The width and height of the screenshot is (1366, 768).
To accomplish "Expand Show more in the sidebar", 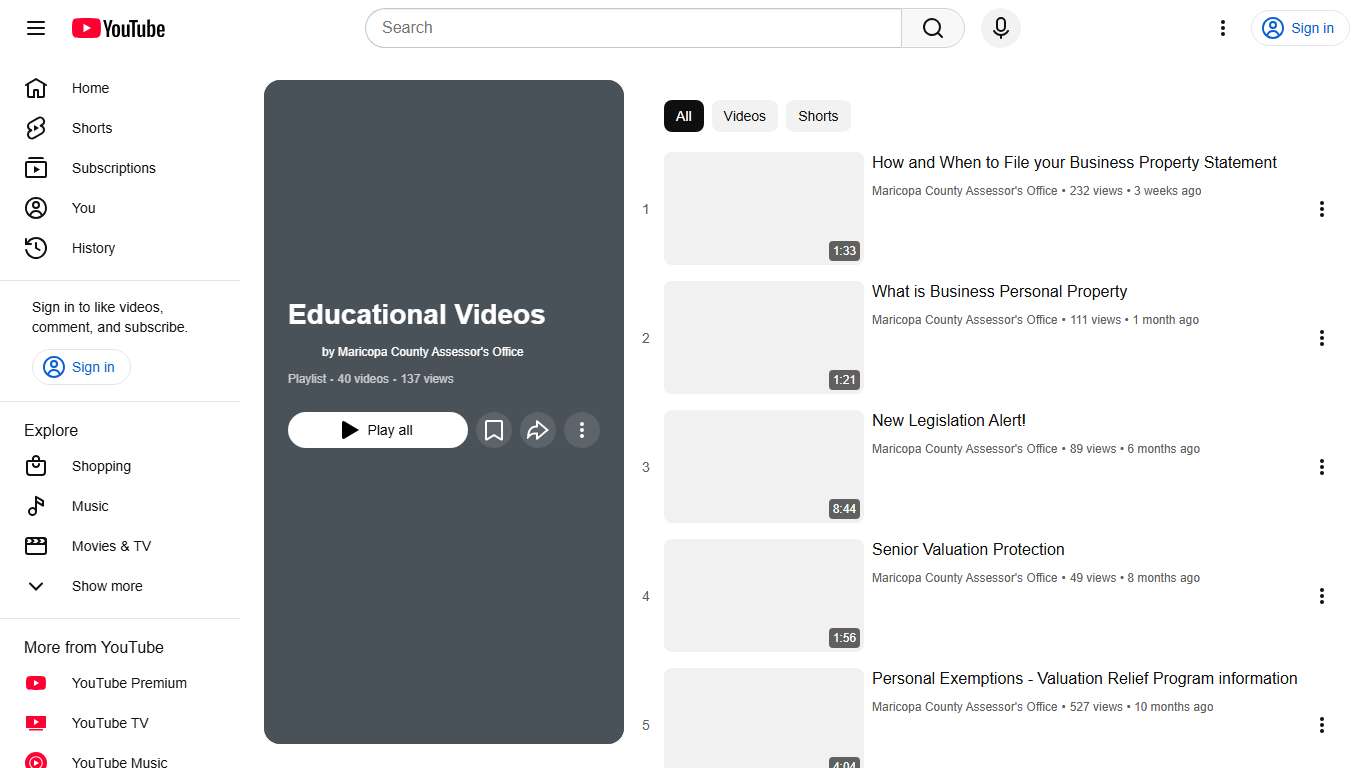I will 107,586.
